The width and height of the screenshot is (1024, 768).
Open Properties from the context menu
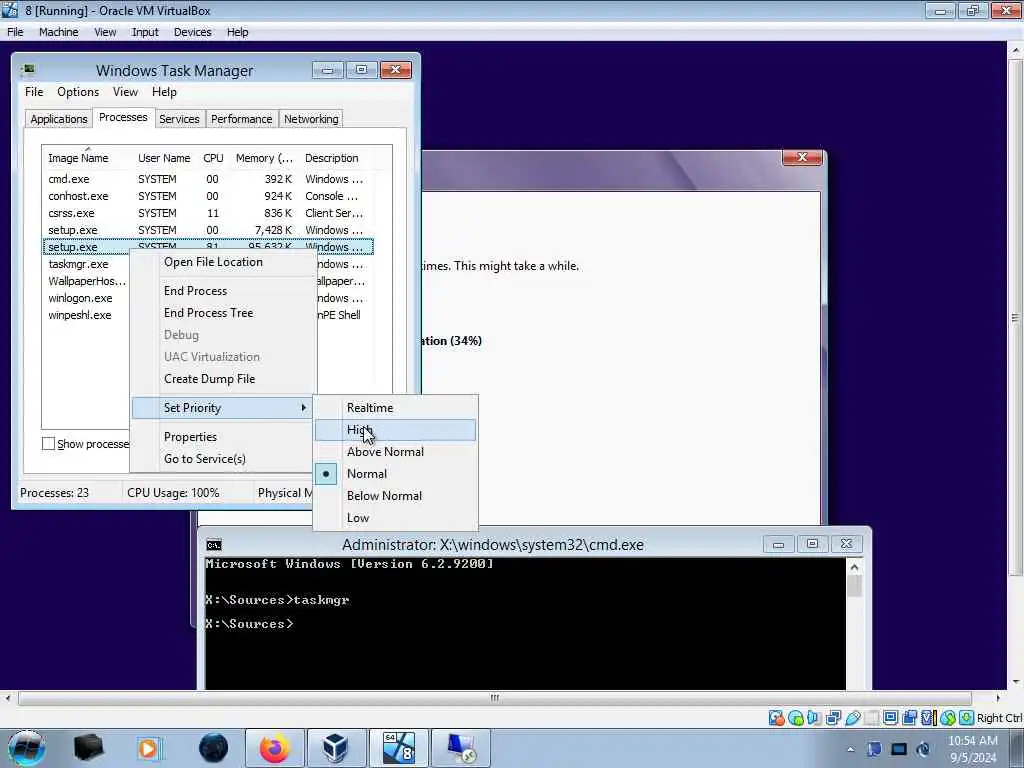pyautogui.click(x=222, y=436)
